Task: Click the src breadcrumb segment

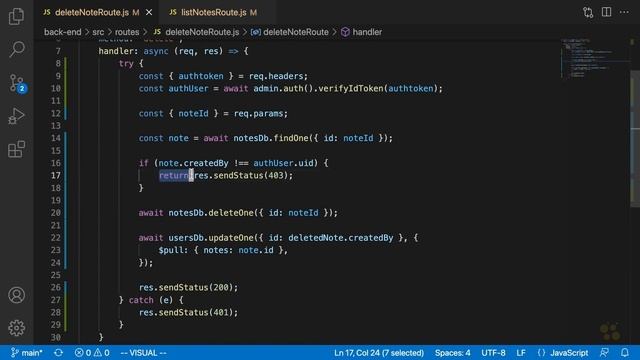Action: pos(98,32)
